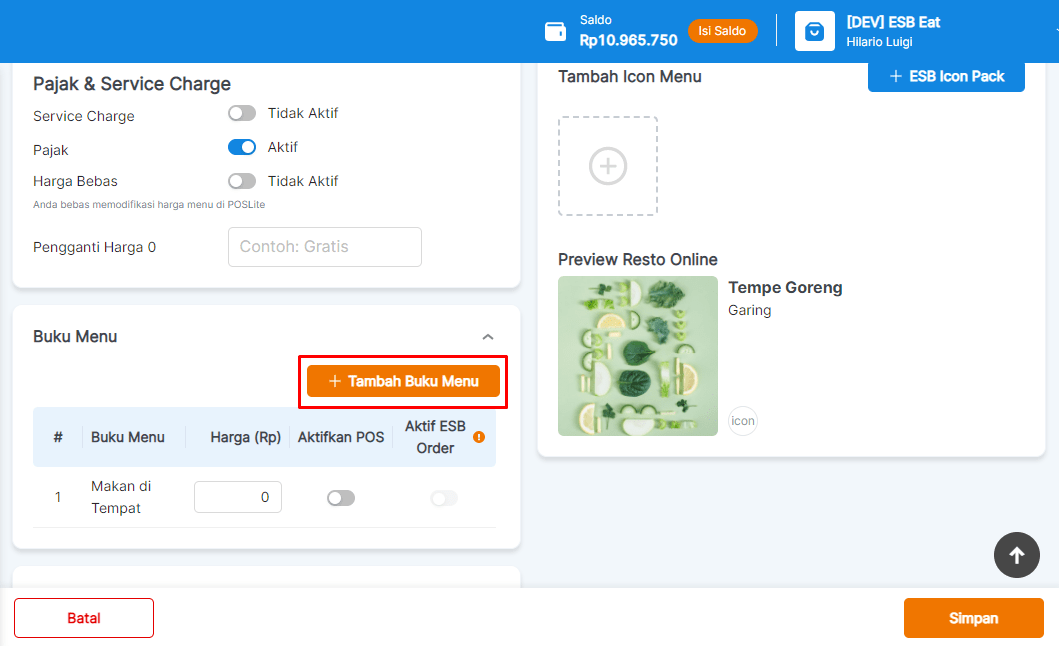The image size is (1059, 646).
Task: Click the orange warning icon on Aktif ESB Order
Action: click(x=477, y=436)
